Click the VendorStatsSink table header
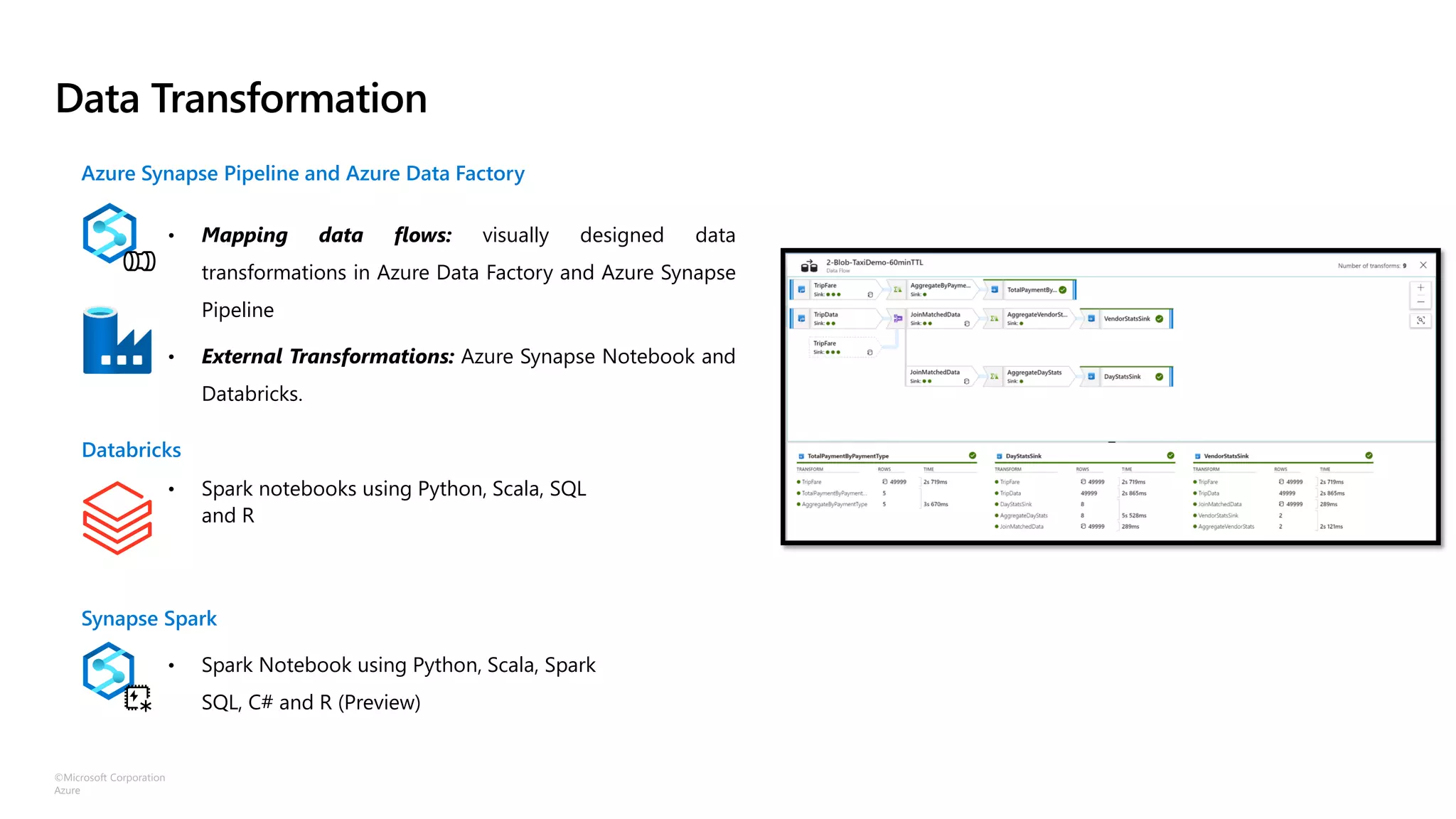Screen dimensions: 1456x819 point(1226,456)
